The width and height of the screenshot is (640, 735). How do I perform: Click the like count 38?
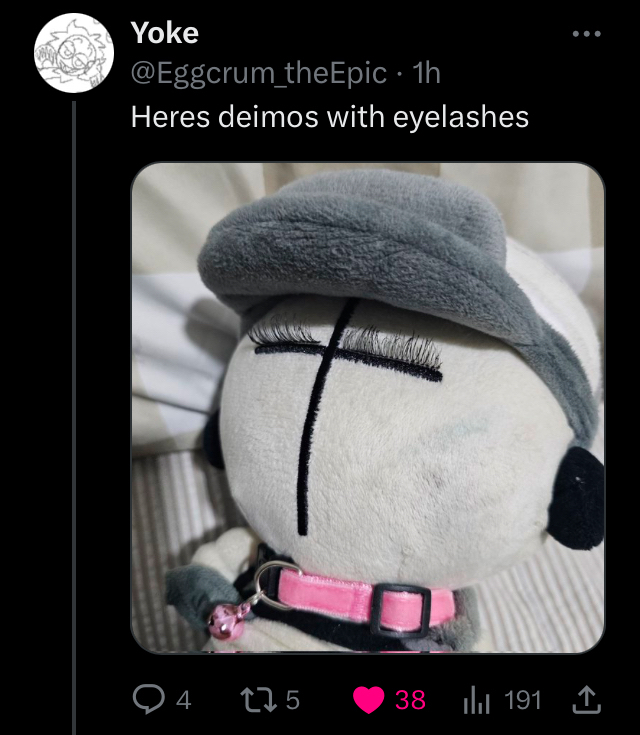click(x=410, y=700)
